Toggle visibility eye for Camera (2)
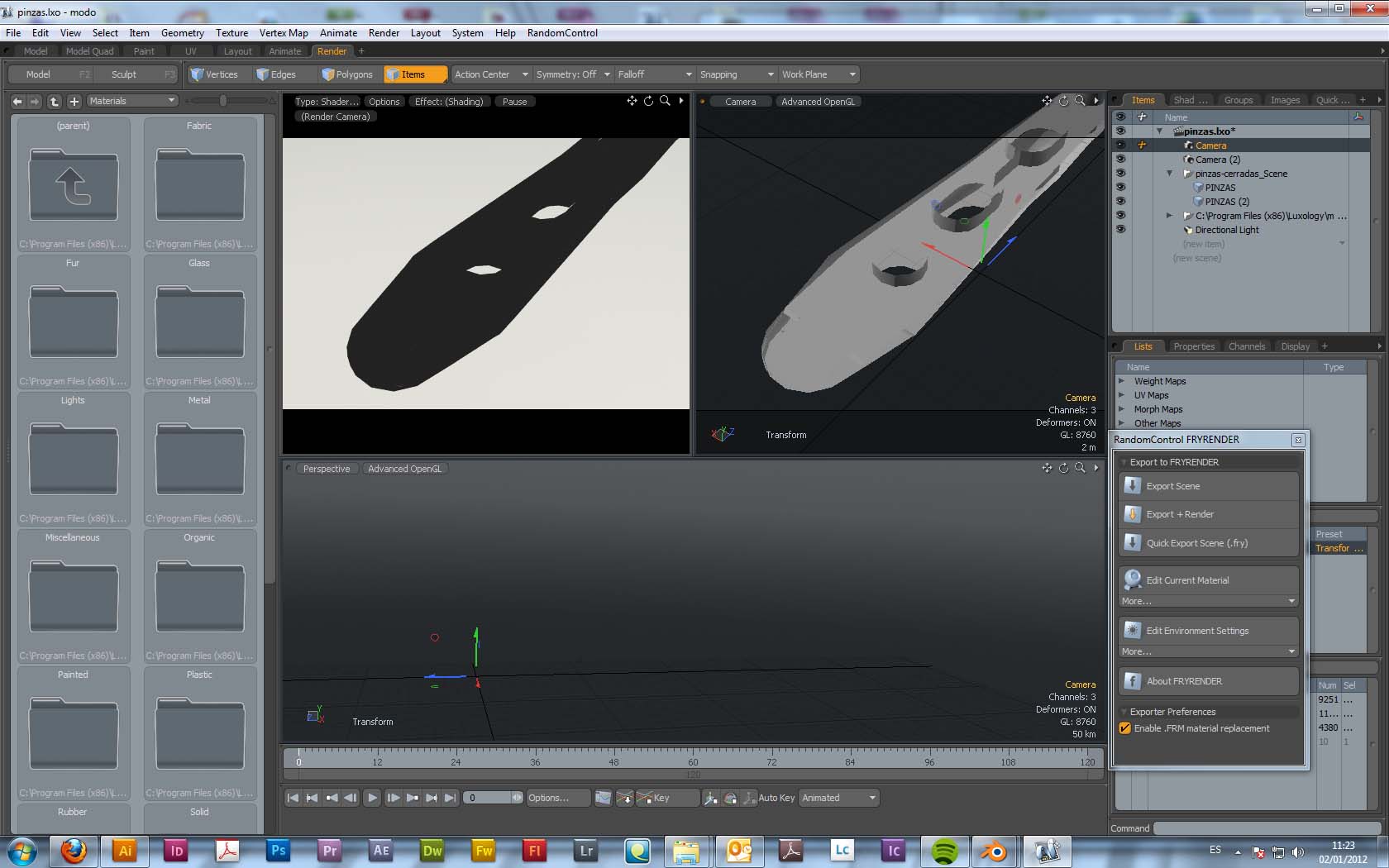 1121,160
